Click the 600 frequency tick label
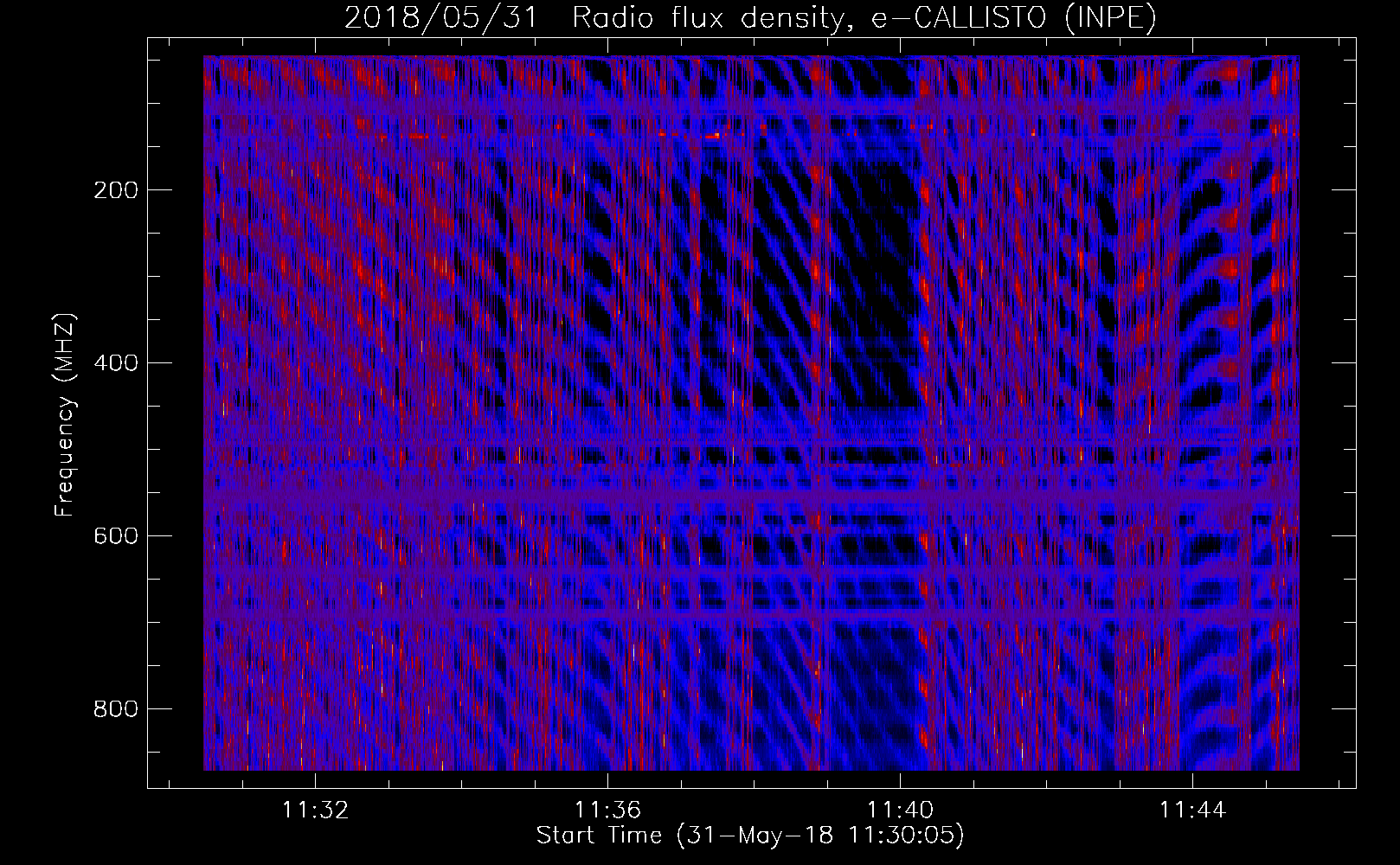 coord(115,536)
